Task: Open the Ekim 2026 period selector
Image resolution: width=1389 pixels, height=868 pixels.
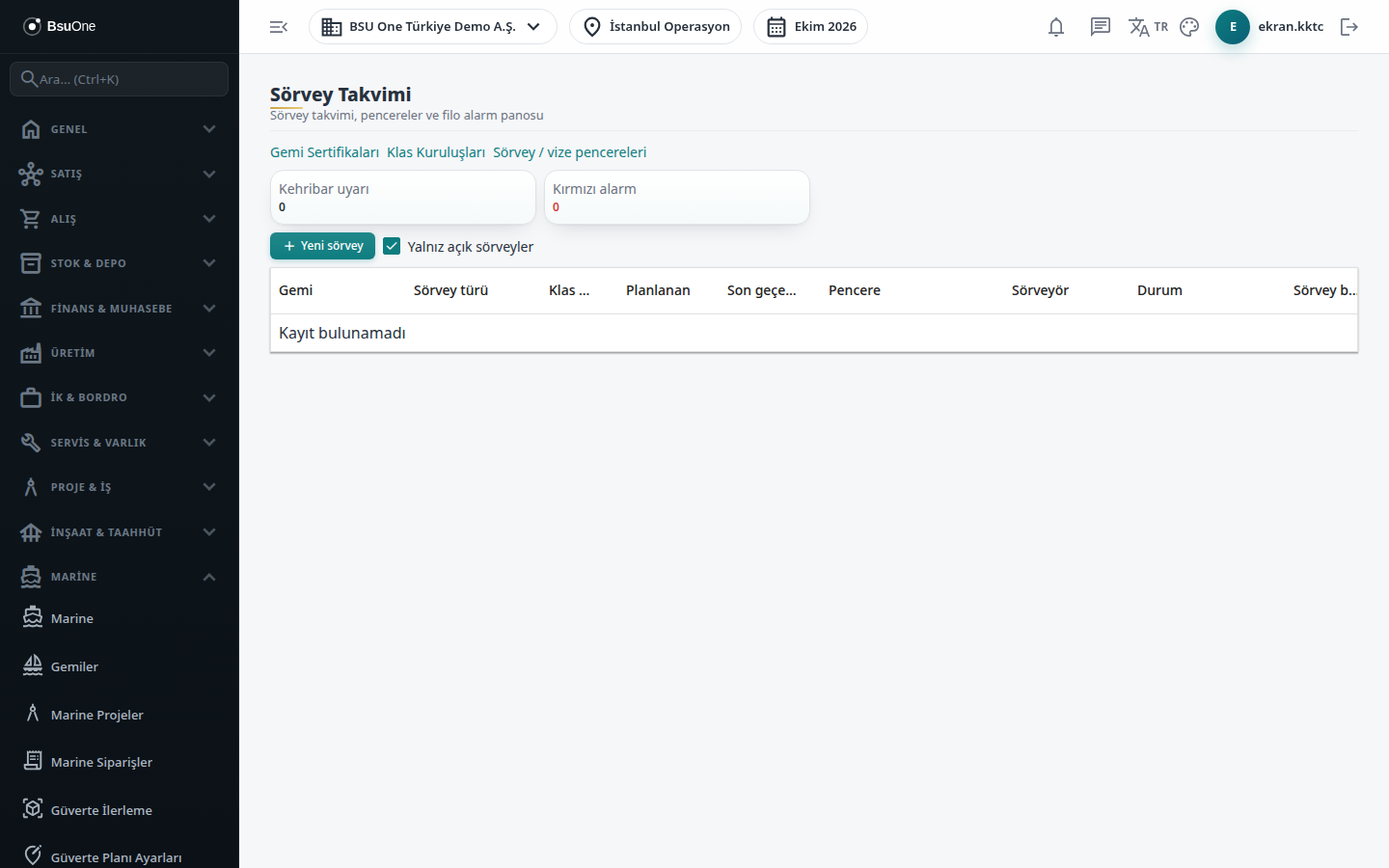Action: pyautogui.click(x=810, y=27)
